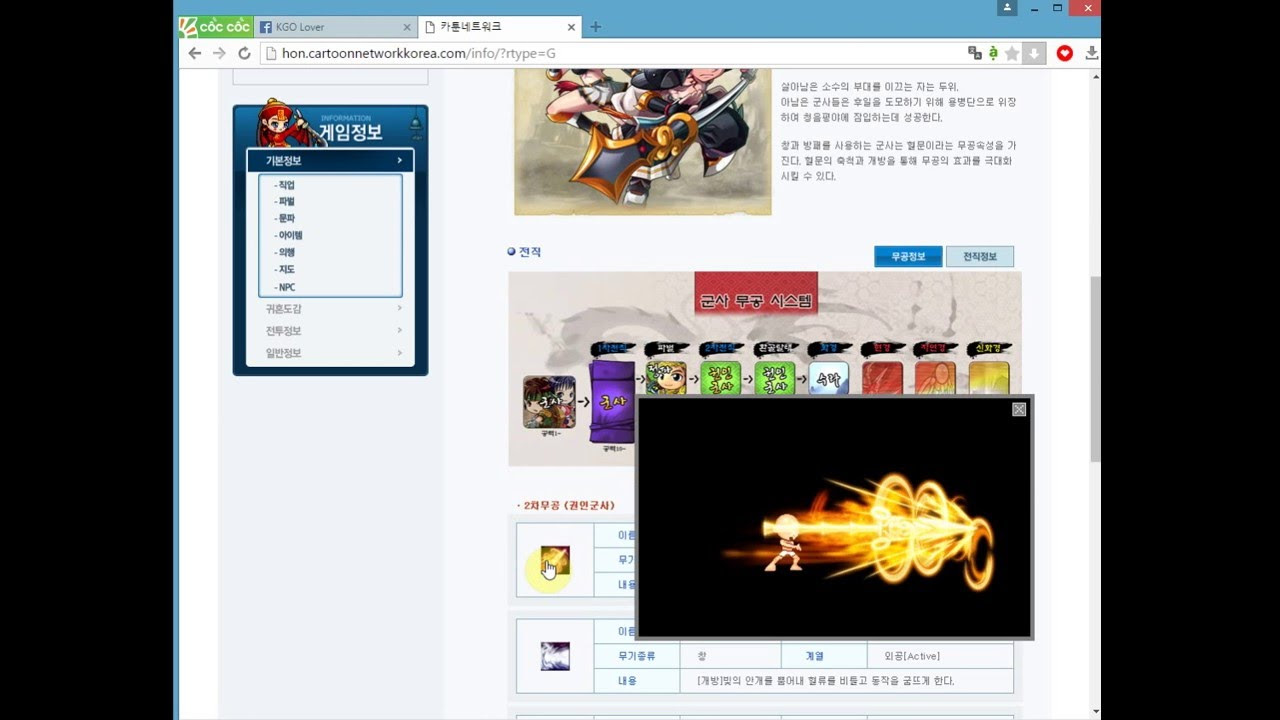
Task: Click the red icon under 현경
Action: coord(882,379)
